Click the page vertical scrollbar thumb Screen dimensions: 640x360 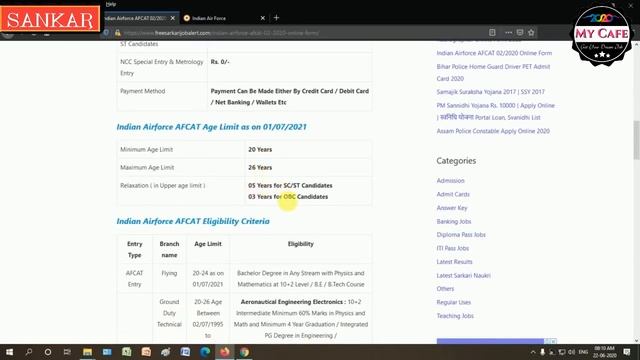point(636,140)
